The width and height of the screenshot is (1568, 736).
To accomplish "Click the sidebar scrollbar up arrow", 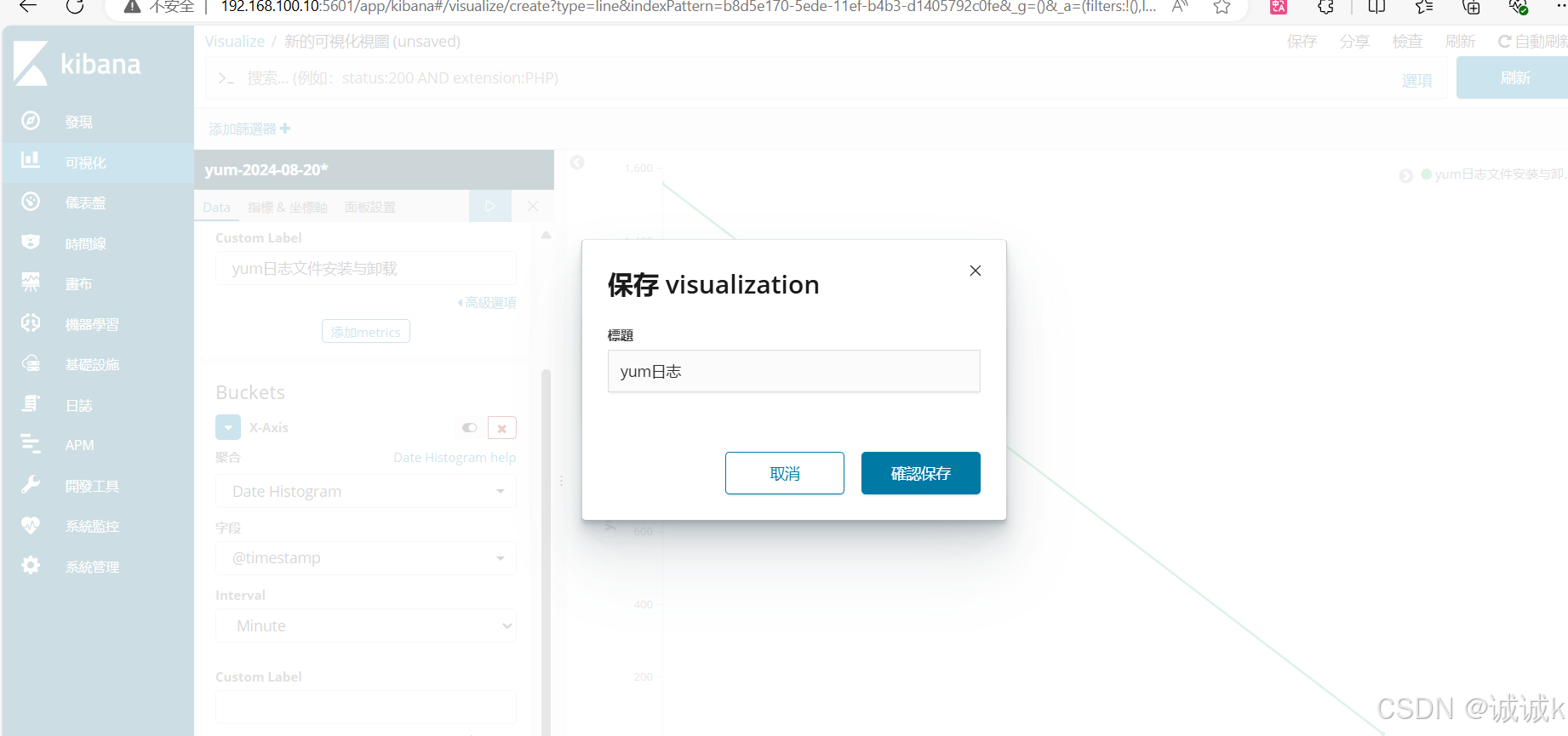I will [546, 235].
